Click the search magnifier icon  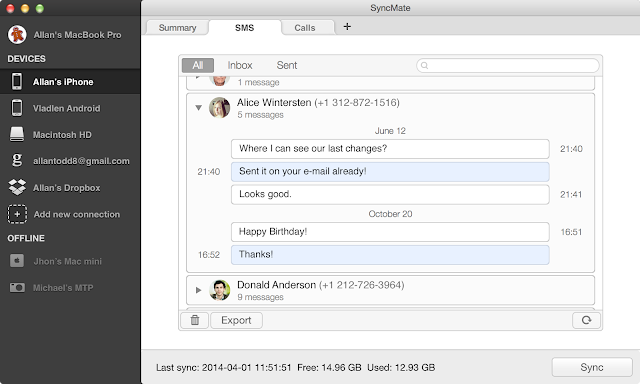point(424,65)
